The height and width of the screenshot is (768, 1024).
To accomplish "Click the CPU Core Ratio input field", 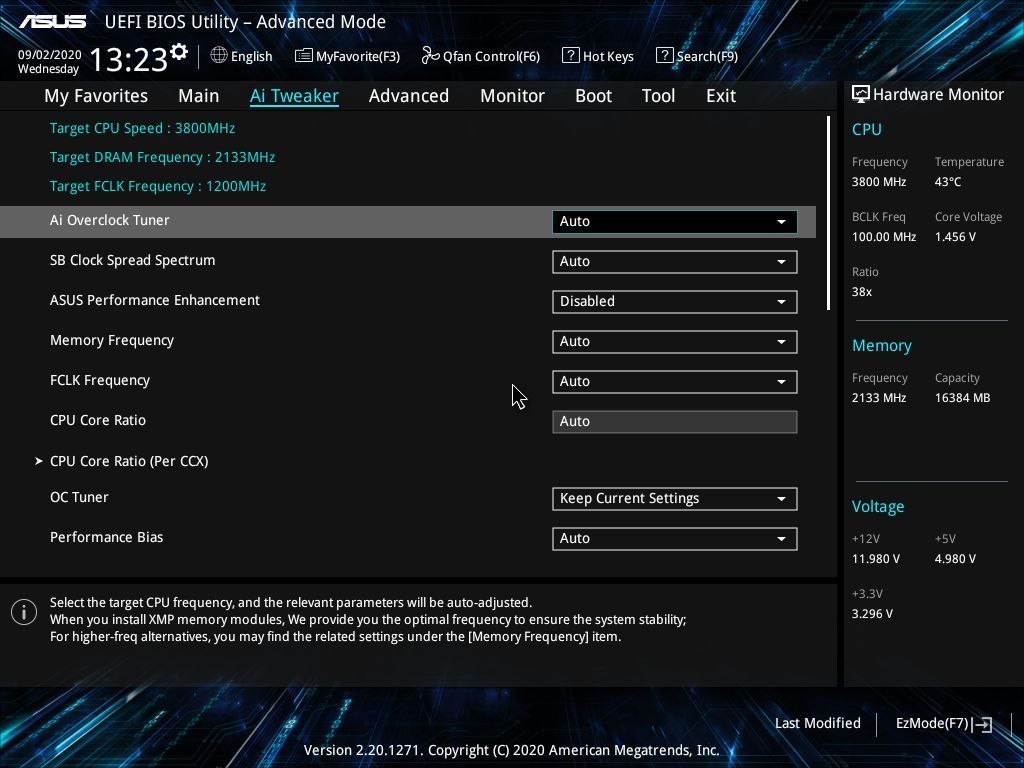I will click(x=675, y=421).
